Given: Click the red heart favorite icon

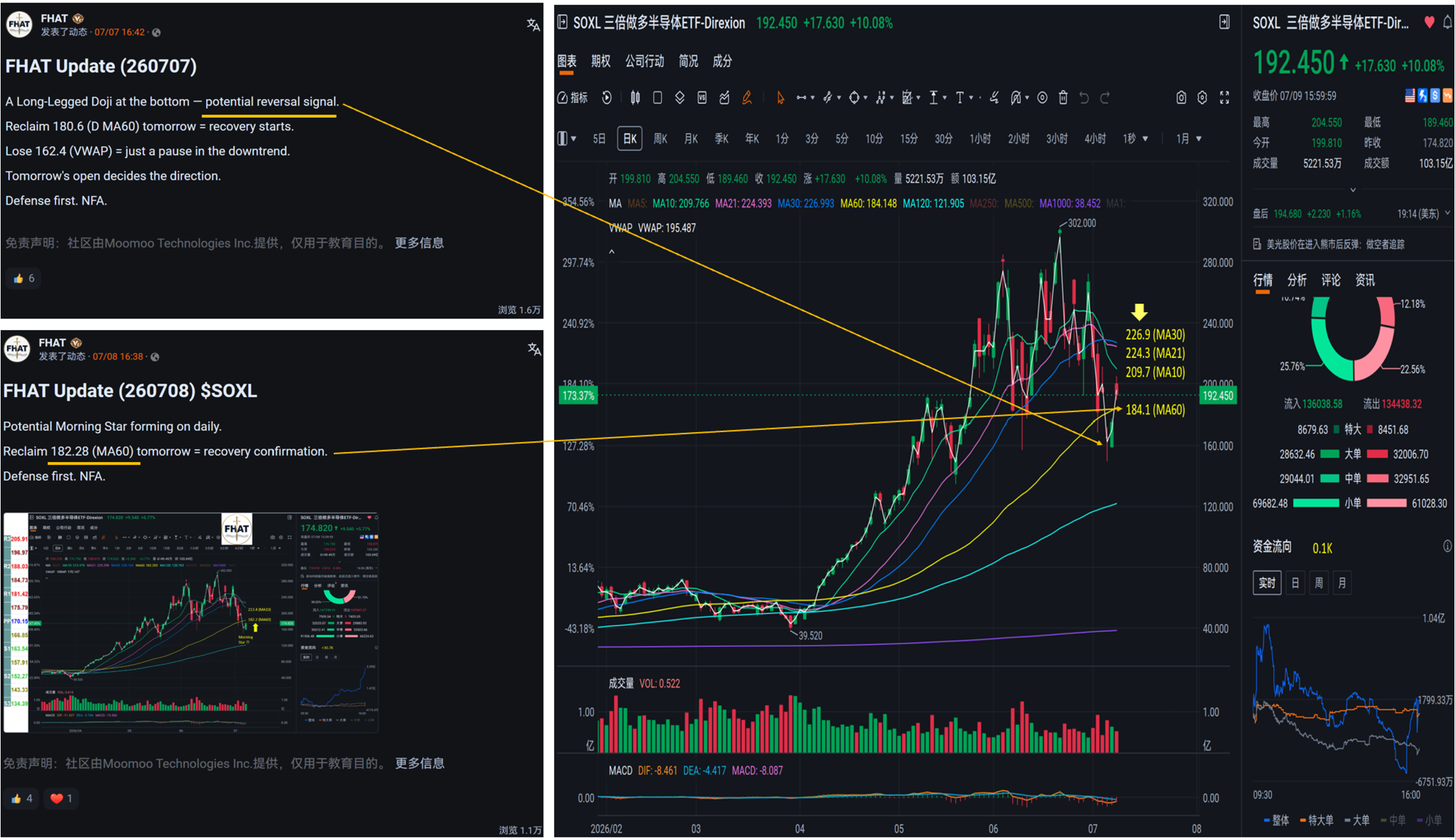Looking at the screenshot, I should click(x=1429, y=22).
